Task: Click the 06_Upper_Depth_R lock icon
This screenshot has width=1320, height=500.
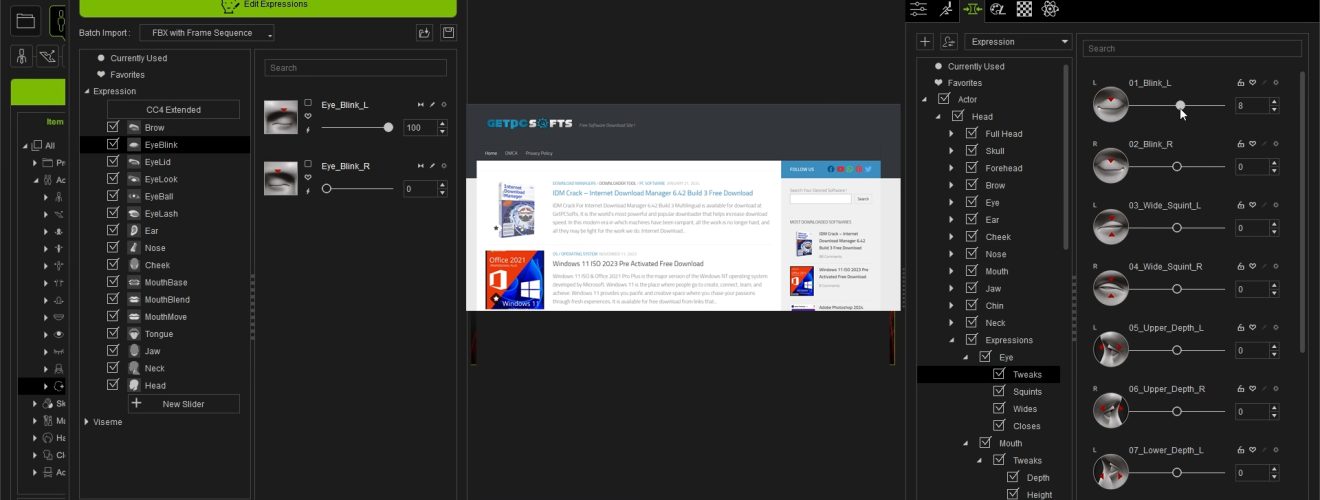Action: tap(1241, 389)
